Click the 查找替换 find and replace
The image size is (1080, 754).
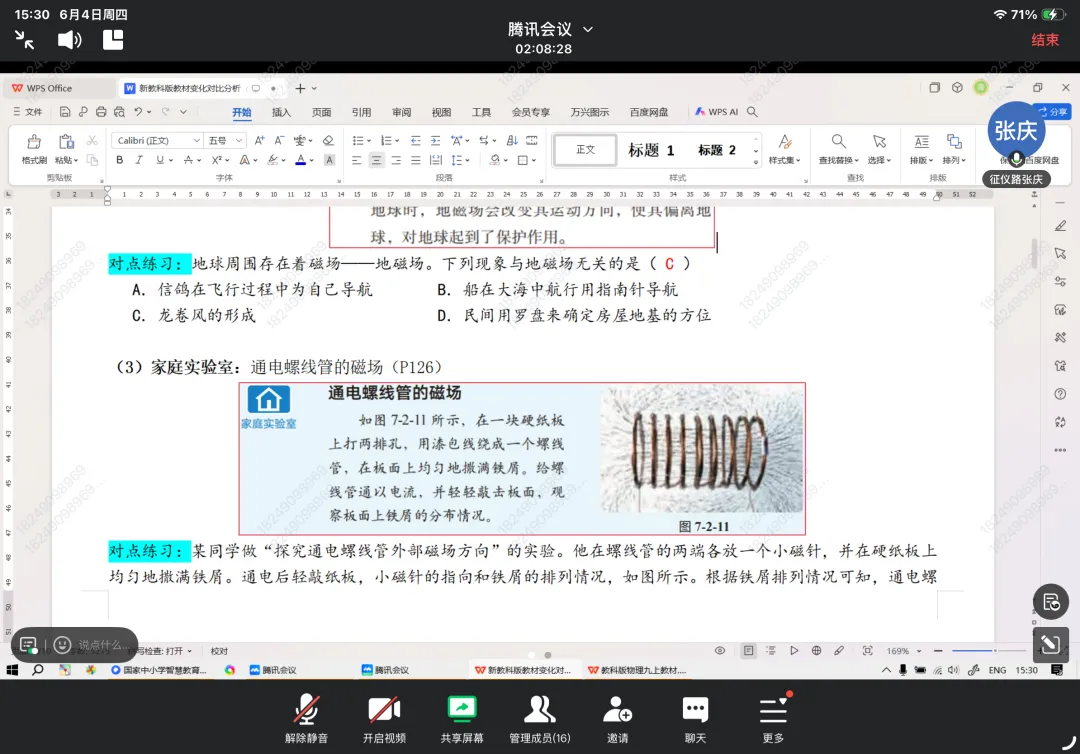[x=838, y=149]
